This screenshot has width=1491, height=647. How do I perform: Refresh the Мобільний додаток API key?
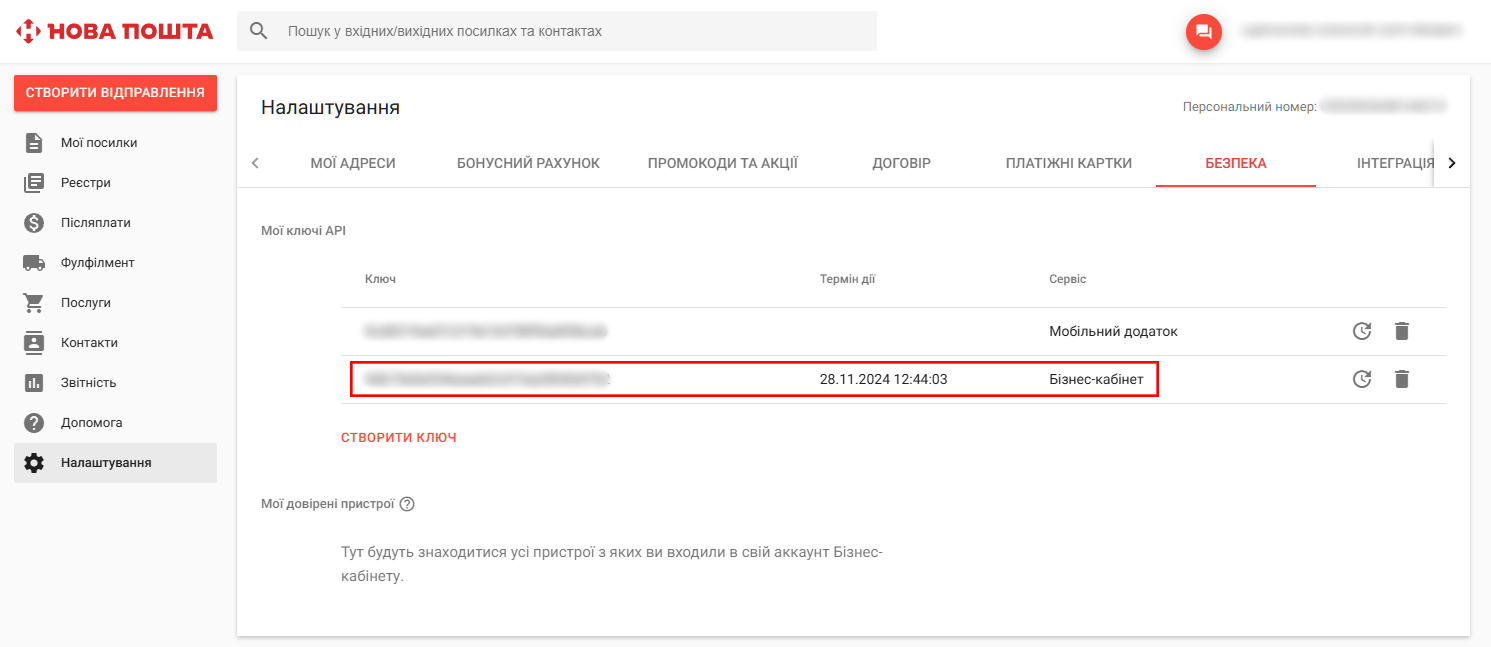pos(1361,331)
